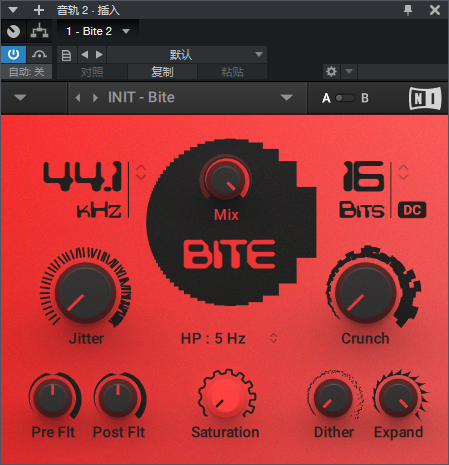Viewport: 449px width, 465px height.
Task: Click the HP : 5 Hz filter value
Action: coord(213,338)
